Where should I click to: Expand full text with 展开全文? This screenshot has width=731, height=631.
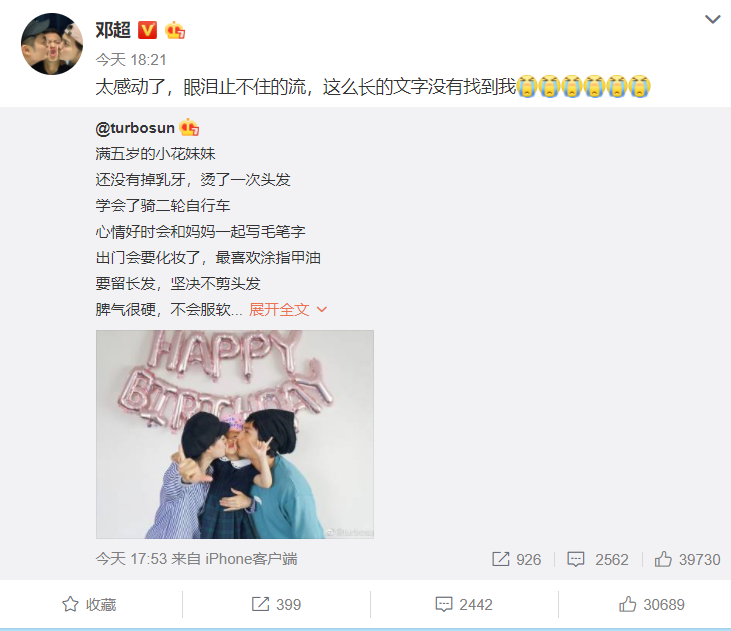coord(288,309)
